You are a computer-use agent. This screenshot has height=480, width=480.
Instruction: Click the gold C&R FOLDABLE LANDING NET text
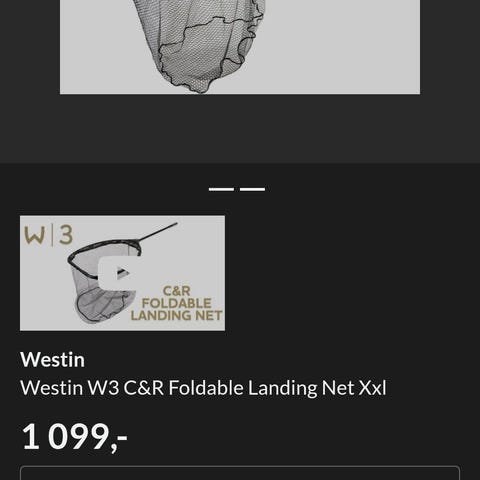coord(176,303)
